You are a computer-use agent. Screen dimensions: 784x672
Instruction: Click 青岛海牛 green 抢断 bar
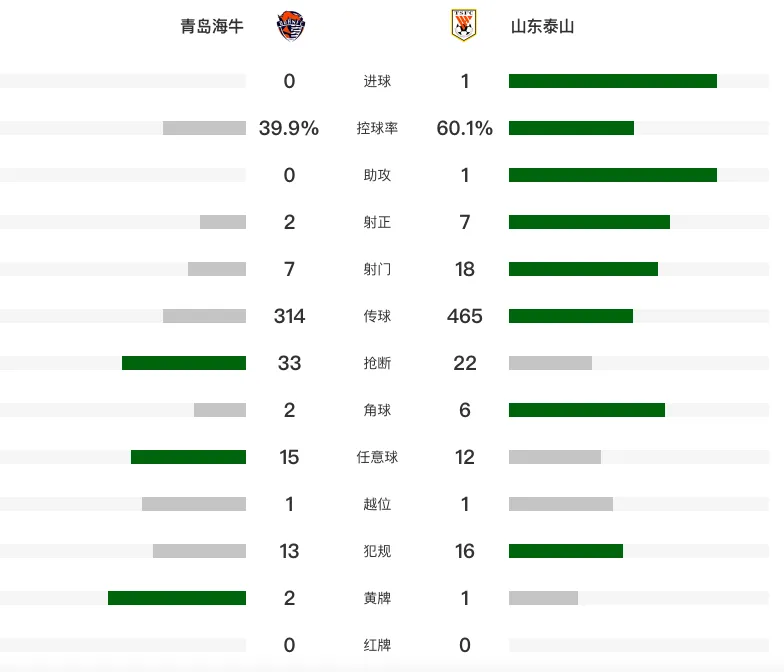[184, 363]
